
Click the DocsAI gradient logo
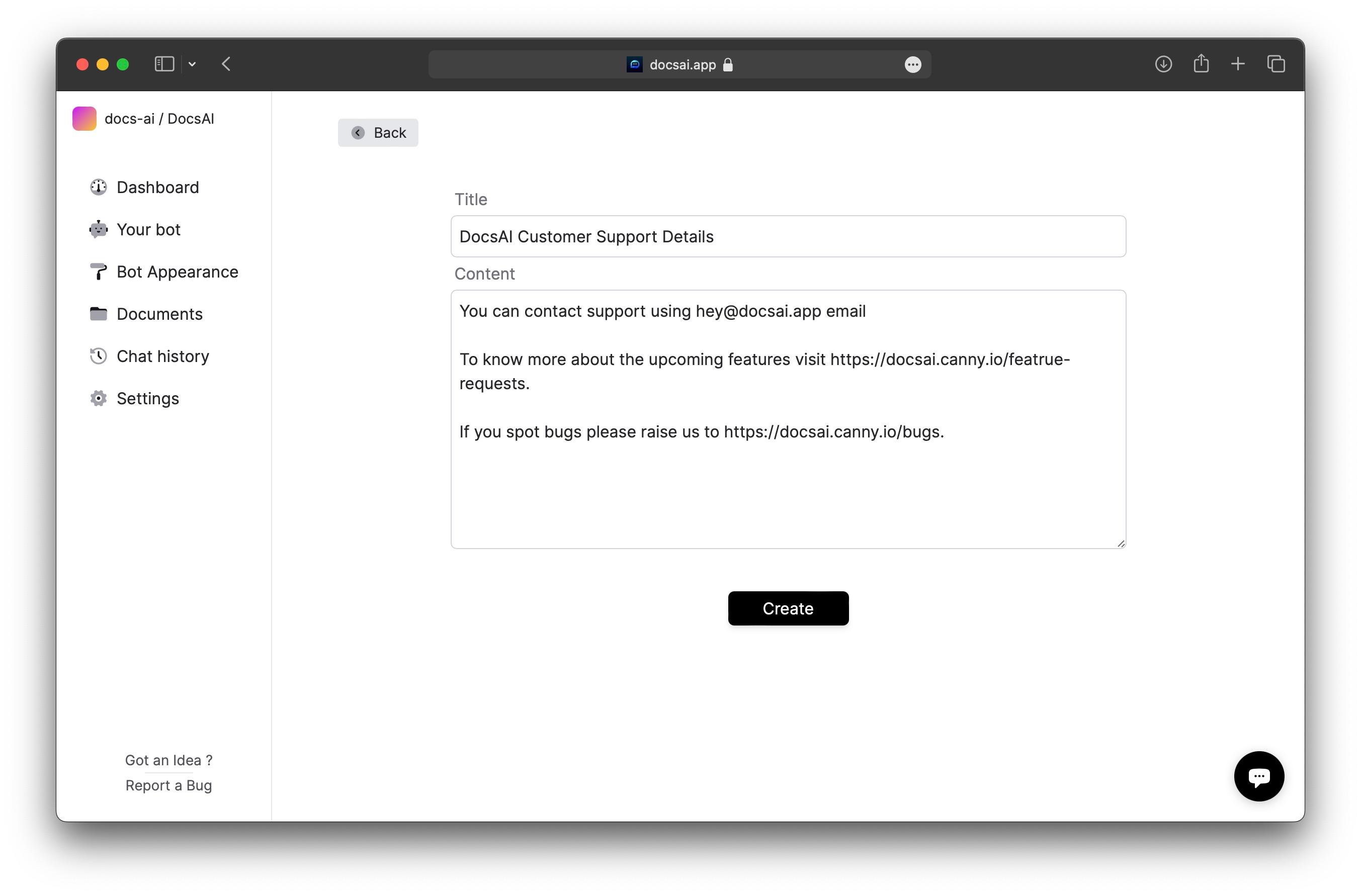coord(84,118)
